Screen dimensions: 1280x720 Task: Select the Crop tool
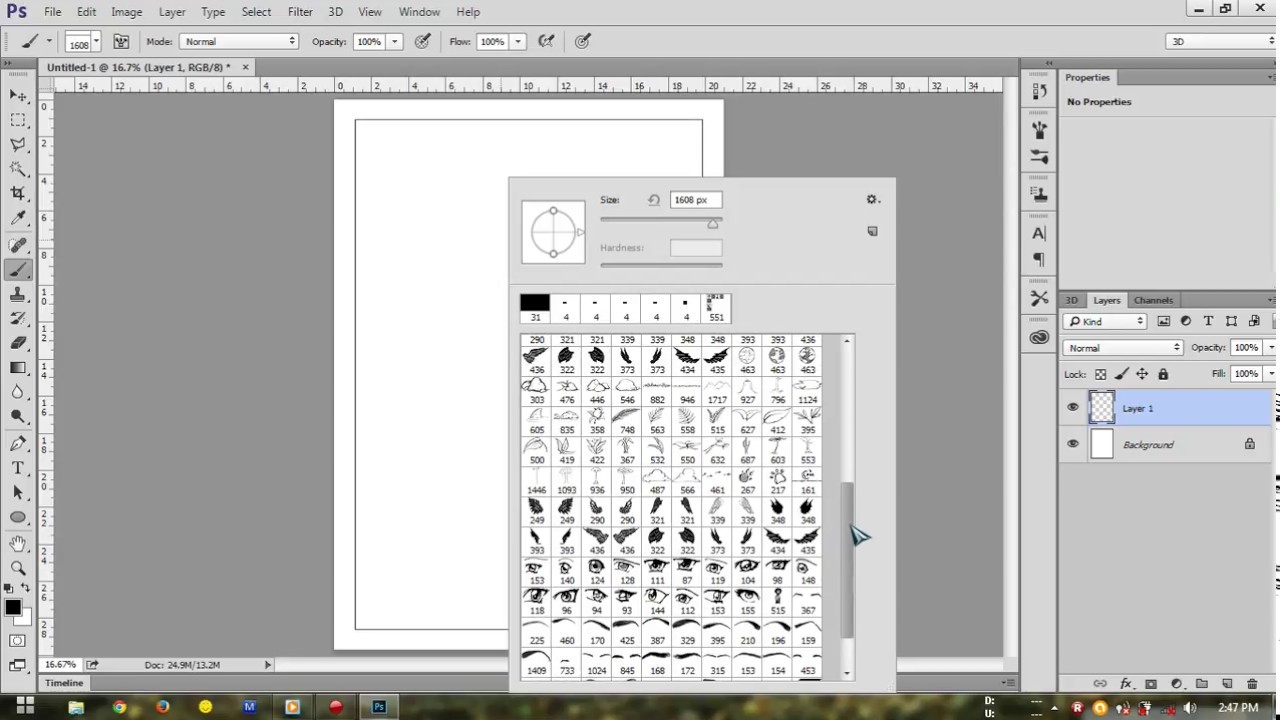coord(18,193)
